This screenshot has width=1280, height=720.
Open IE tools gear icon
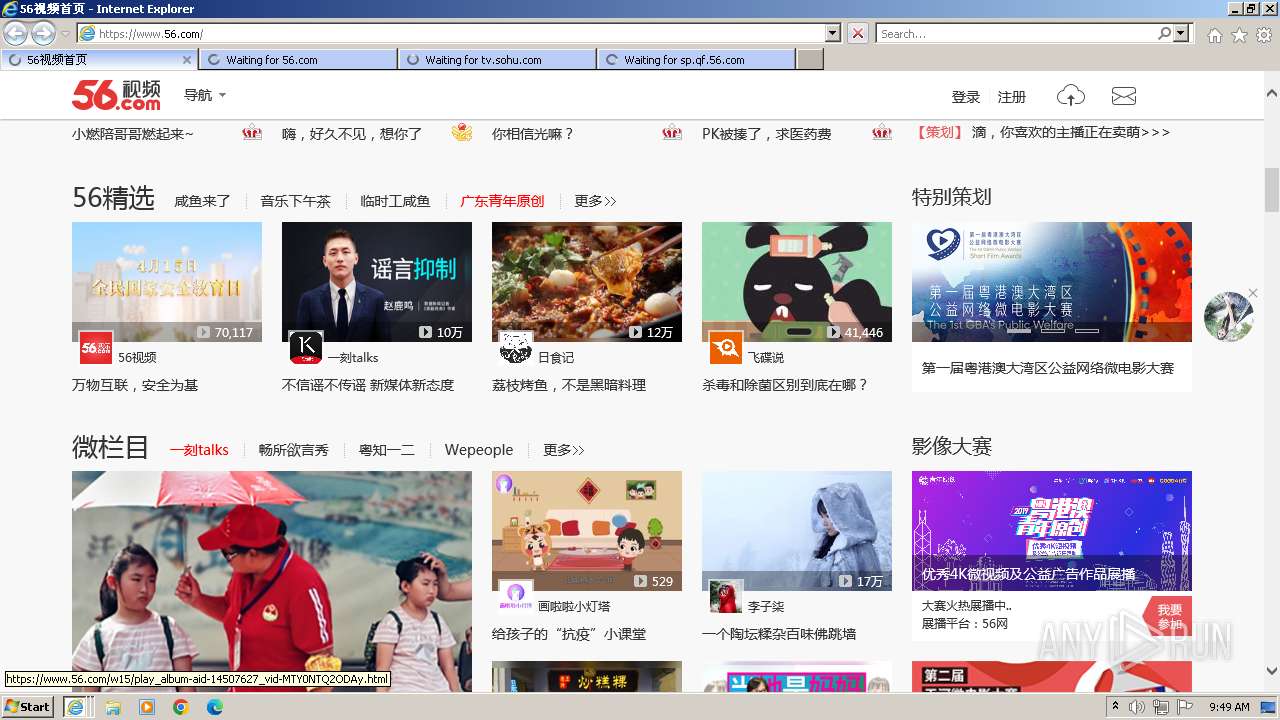pos(1264,35)
